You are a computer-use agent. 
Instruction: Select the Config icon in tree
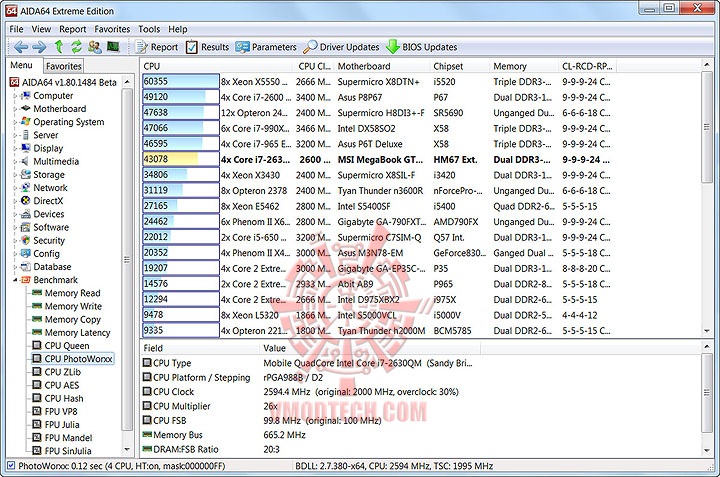[x=26, y=253]
